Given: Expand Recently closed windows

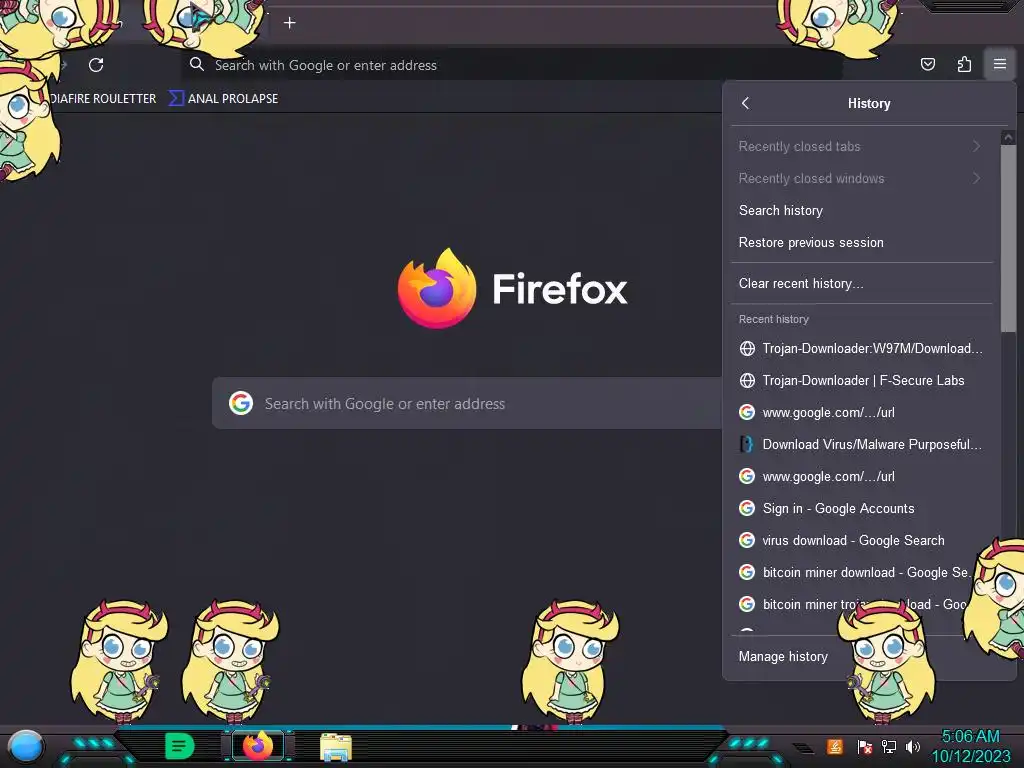Looking at the screenshot, I should click(x=861, y=178).
